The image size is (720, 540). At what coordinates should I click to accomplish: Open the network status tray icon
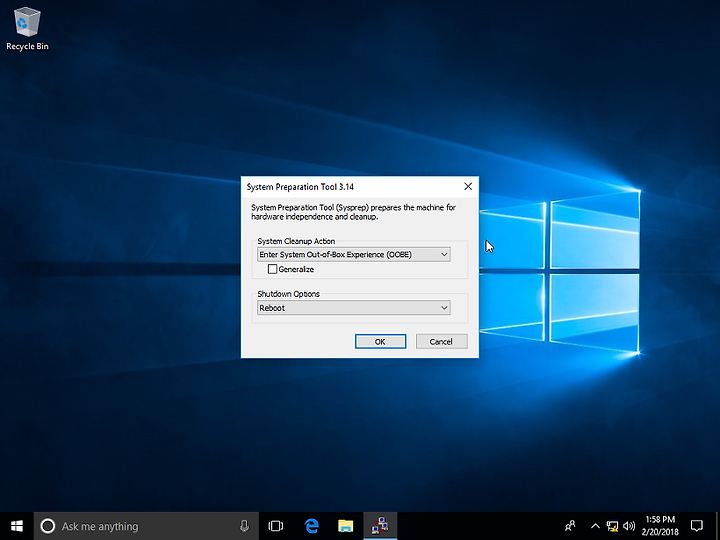612,526
